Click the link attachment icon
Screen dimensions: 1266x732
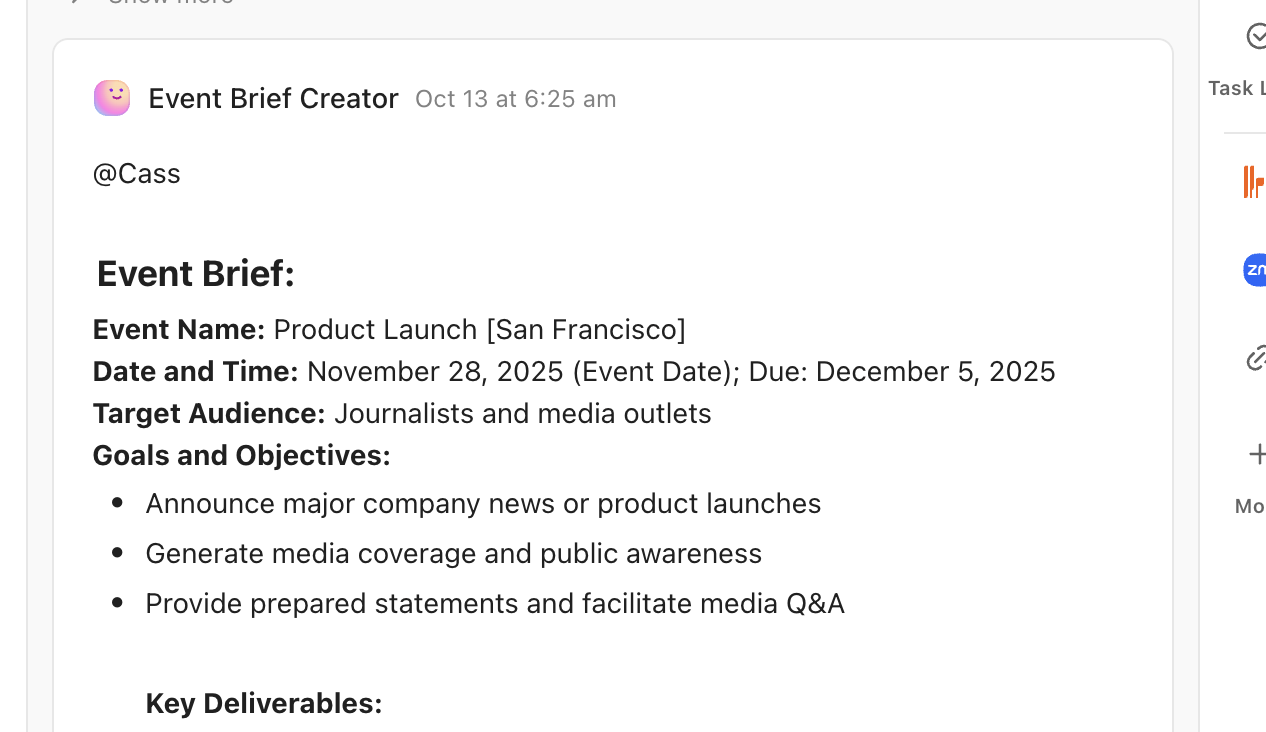(1256, 358)
